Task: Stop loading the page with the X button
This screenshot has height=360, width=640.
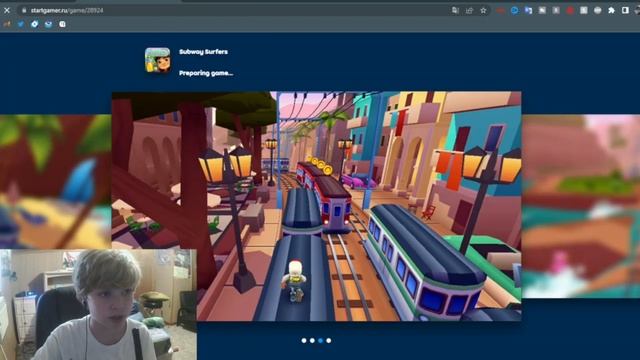Action: click(x=7, y=10)
